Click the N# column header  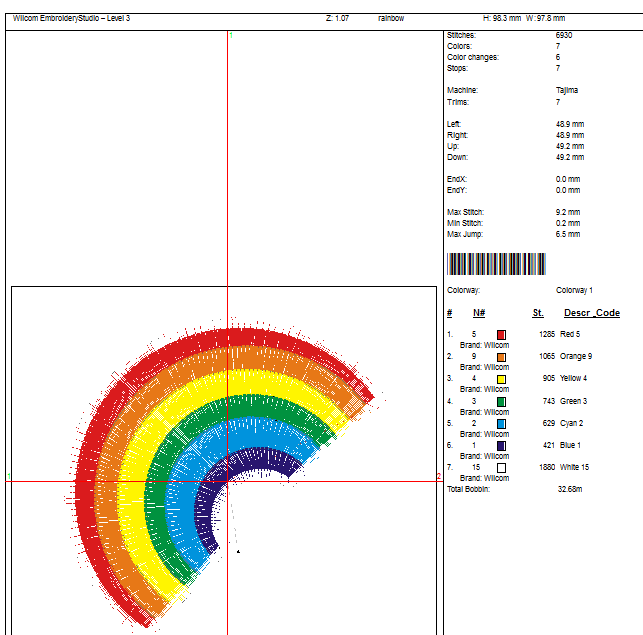click(479, 313)
